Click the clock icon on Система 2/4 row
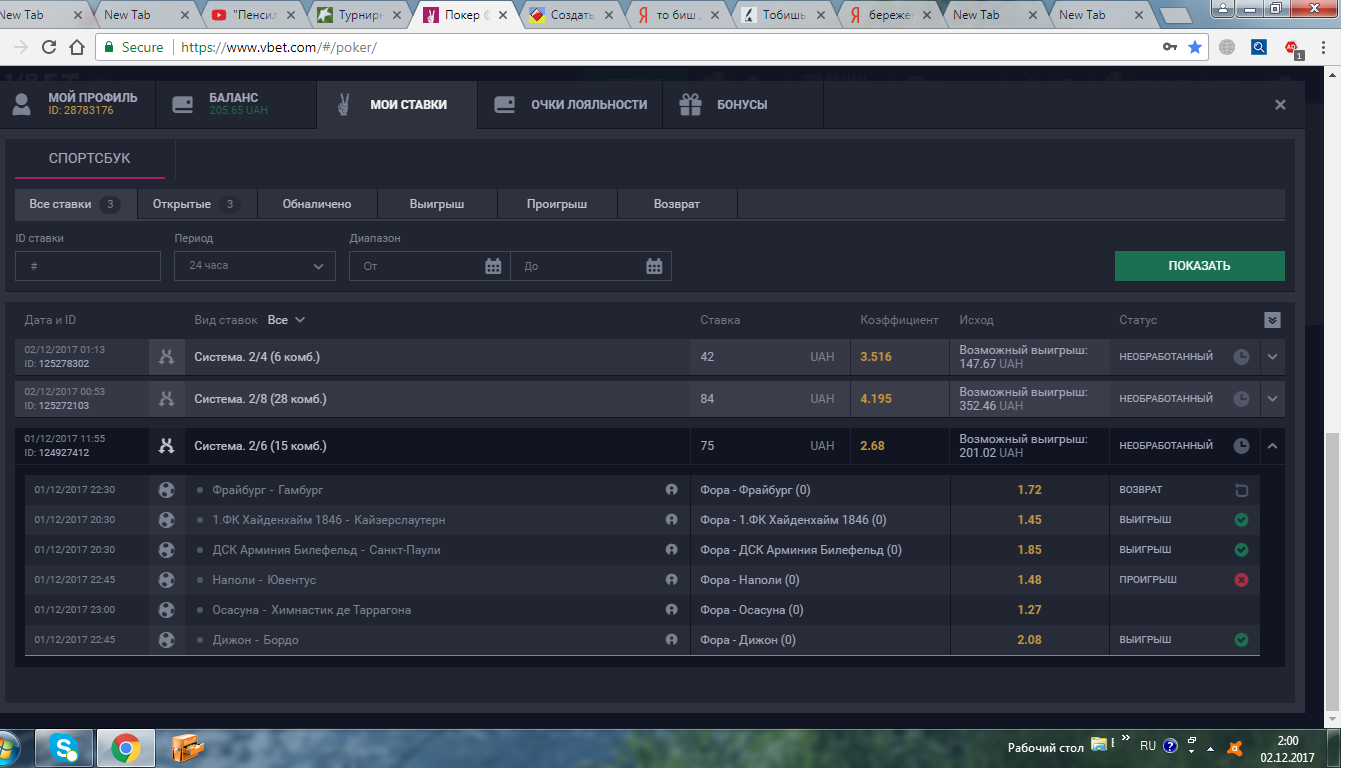1366x768 pixels. click(1241, 357)
